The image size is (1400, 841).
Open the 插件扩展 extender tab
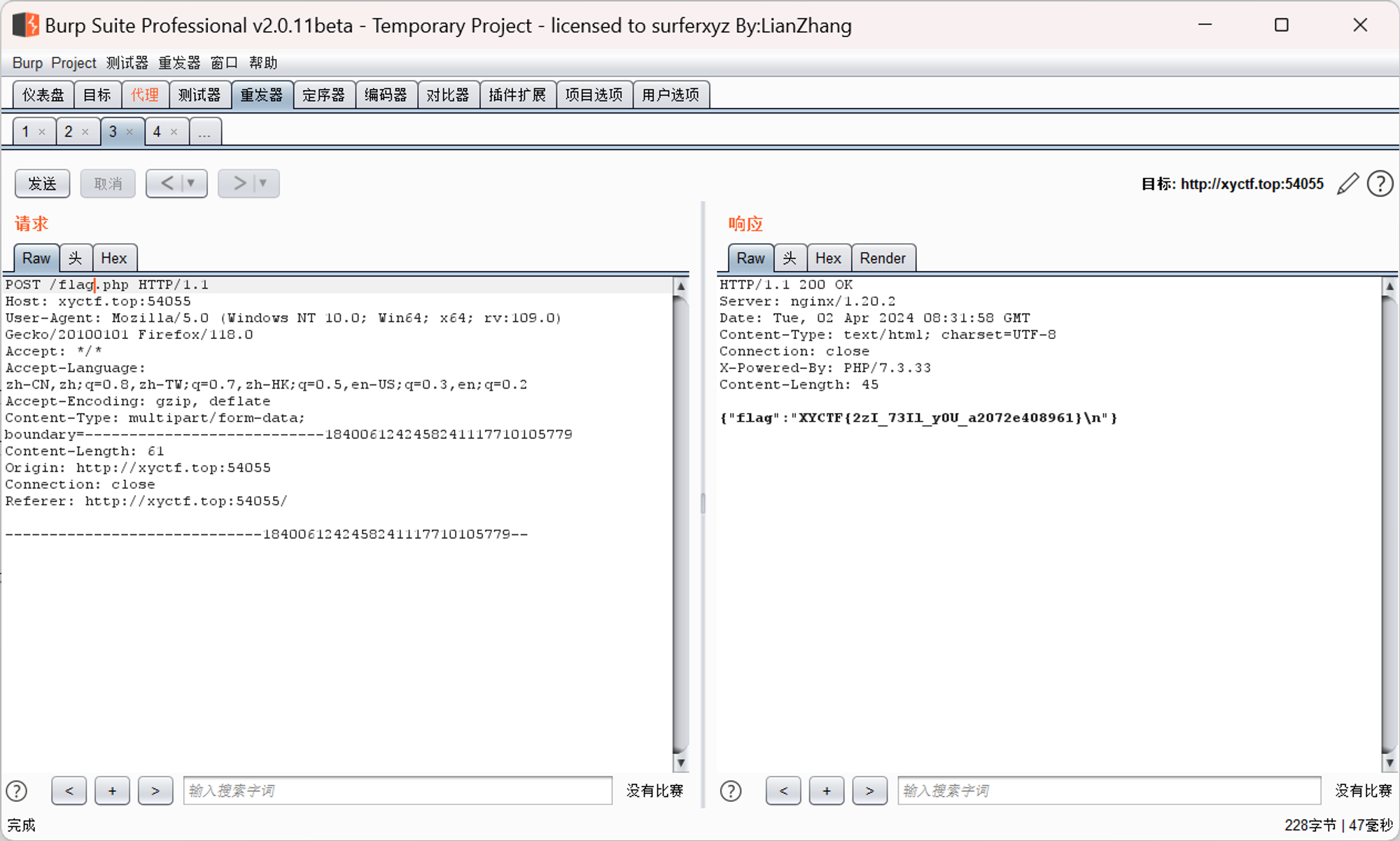click(518, 95)
